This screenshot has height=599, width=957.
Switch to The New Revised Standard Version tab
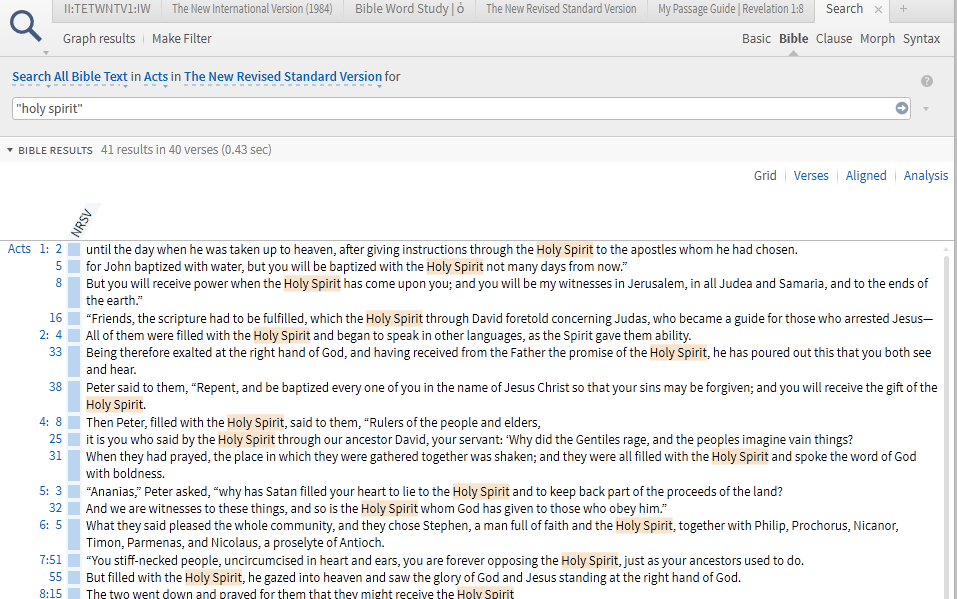(x=561, y=9)
